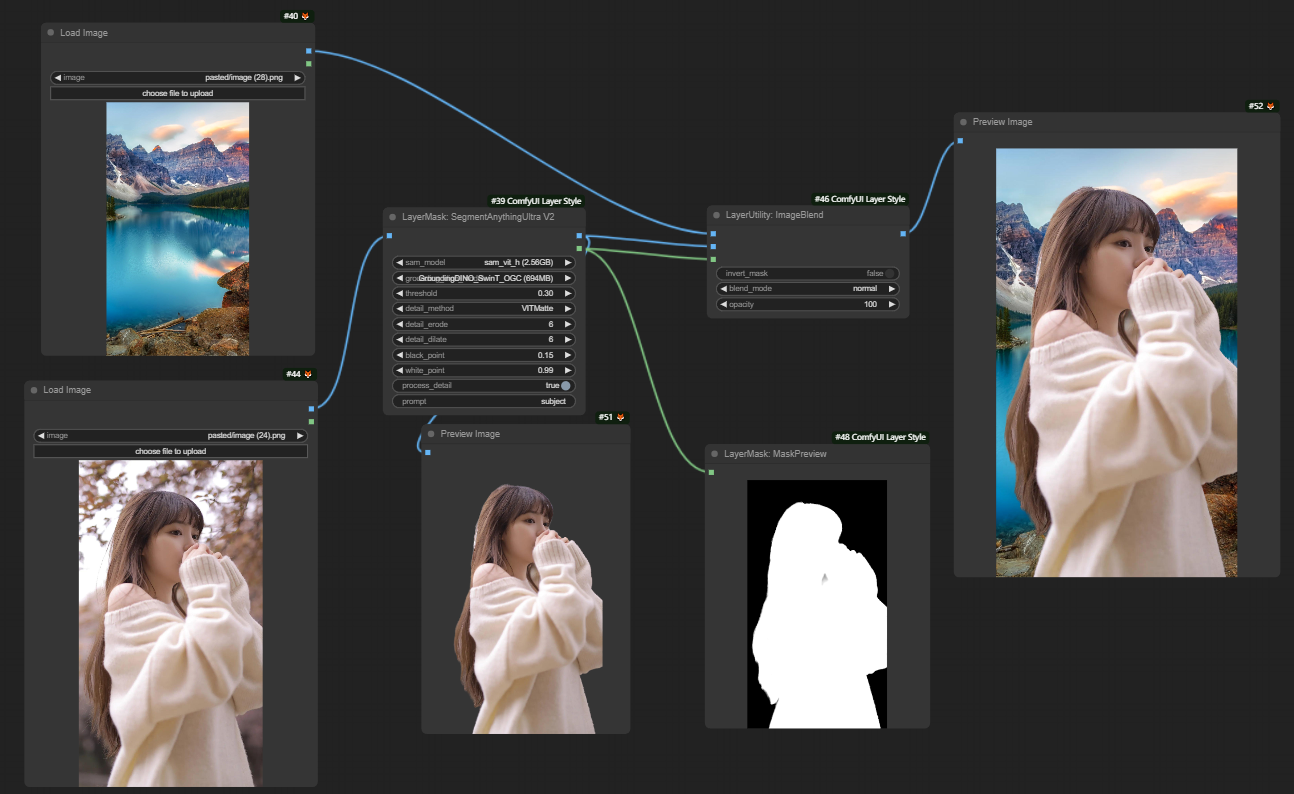Increase threshold with its right arrow

(x=569, y=294)
